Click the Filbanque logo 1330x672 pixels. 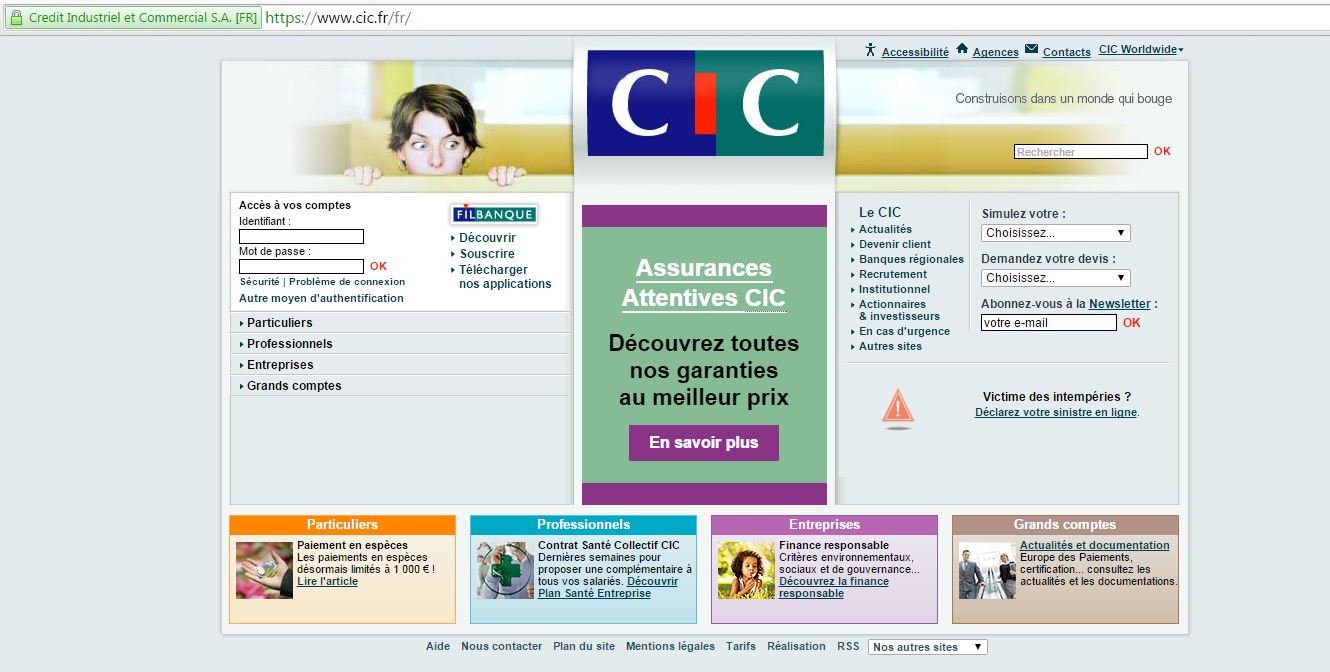pos(494,214)
